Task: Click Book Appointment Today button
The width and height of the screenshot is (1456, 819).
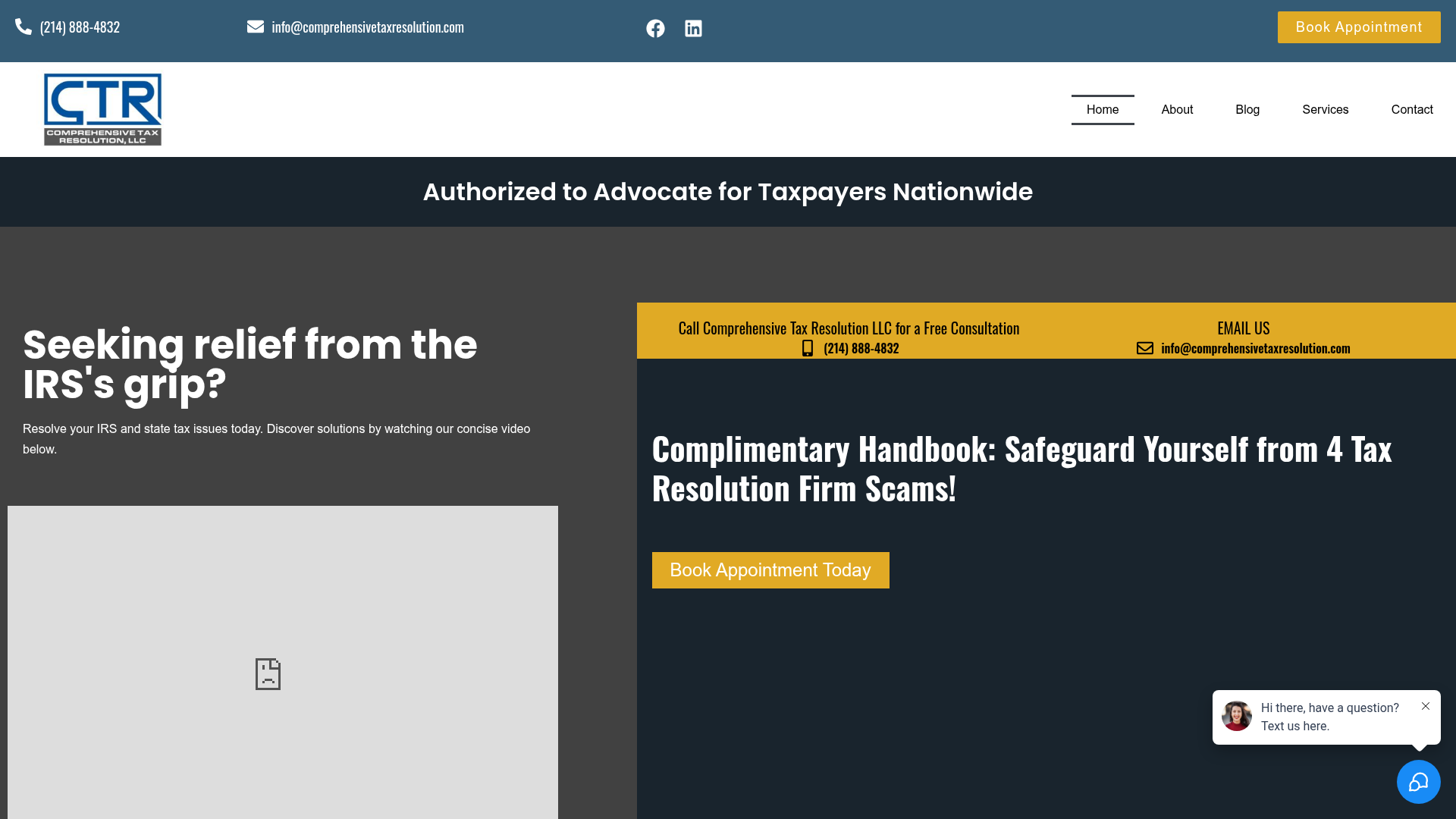Action: (770, 570)
